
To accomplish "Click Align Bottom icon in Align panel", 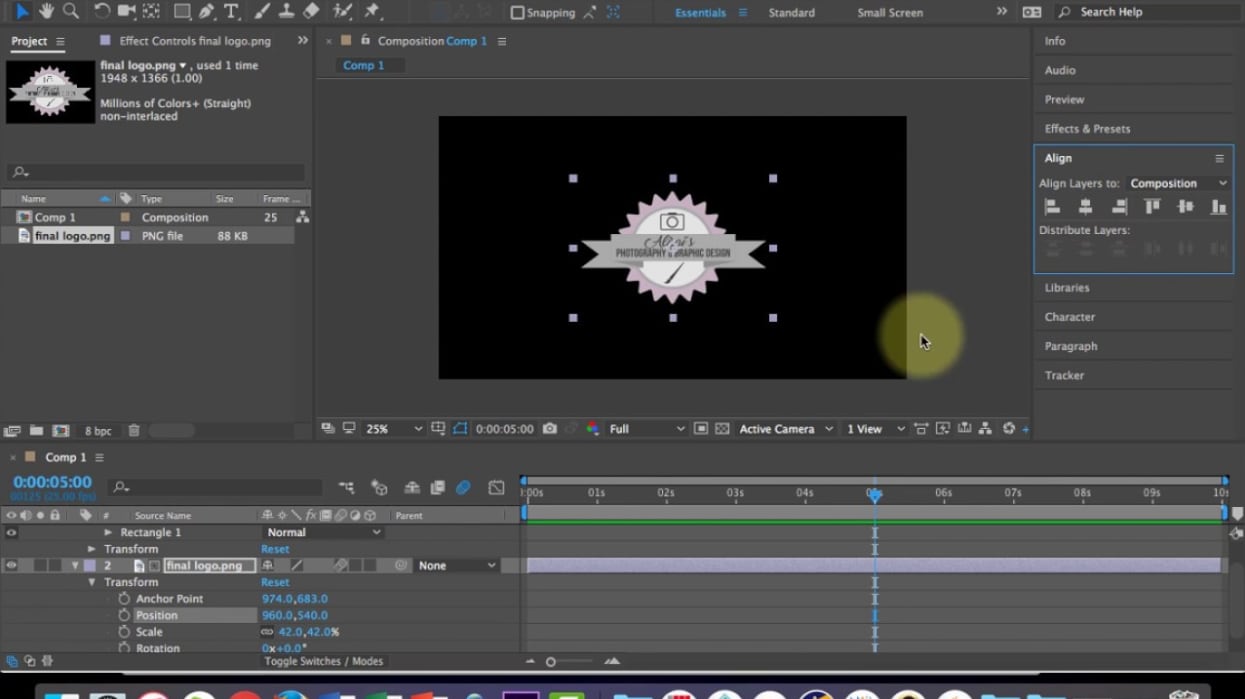I will tap(1218, 207).
